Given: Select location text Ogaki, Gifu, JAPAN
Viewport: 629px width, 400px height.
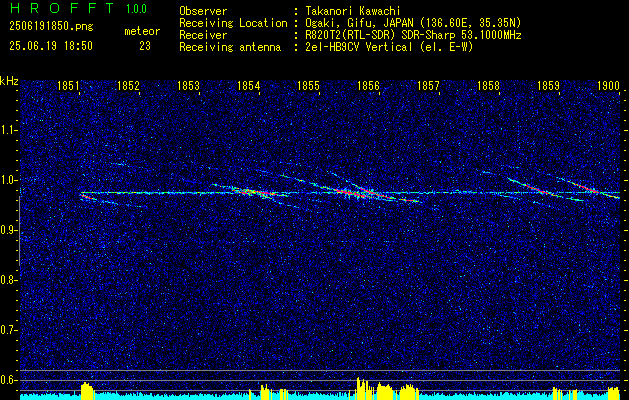Looking at the screenshot, I should pyautogui.click(x=358, y=23).
